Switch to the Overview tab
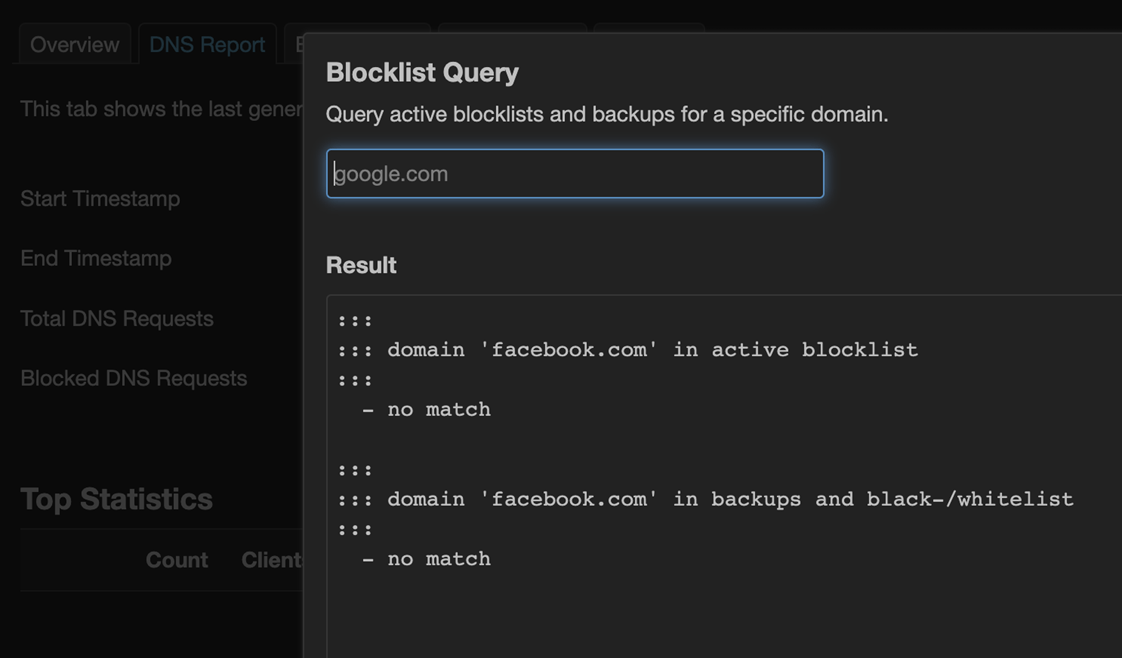This screenshot has height=658, width=1122. click(74, 45)
